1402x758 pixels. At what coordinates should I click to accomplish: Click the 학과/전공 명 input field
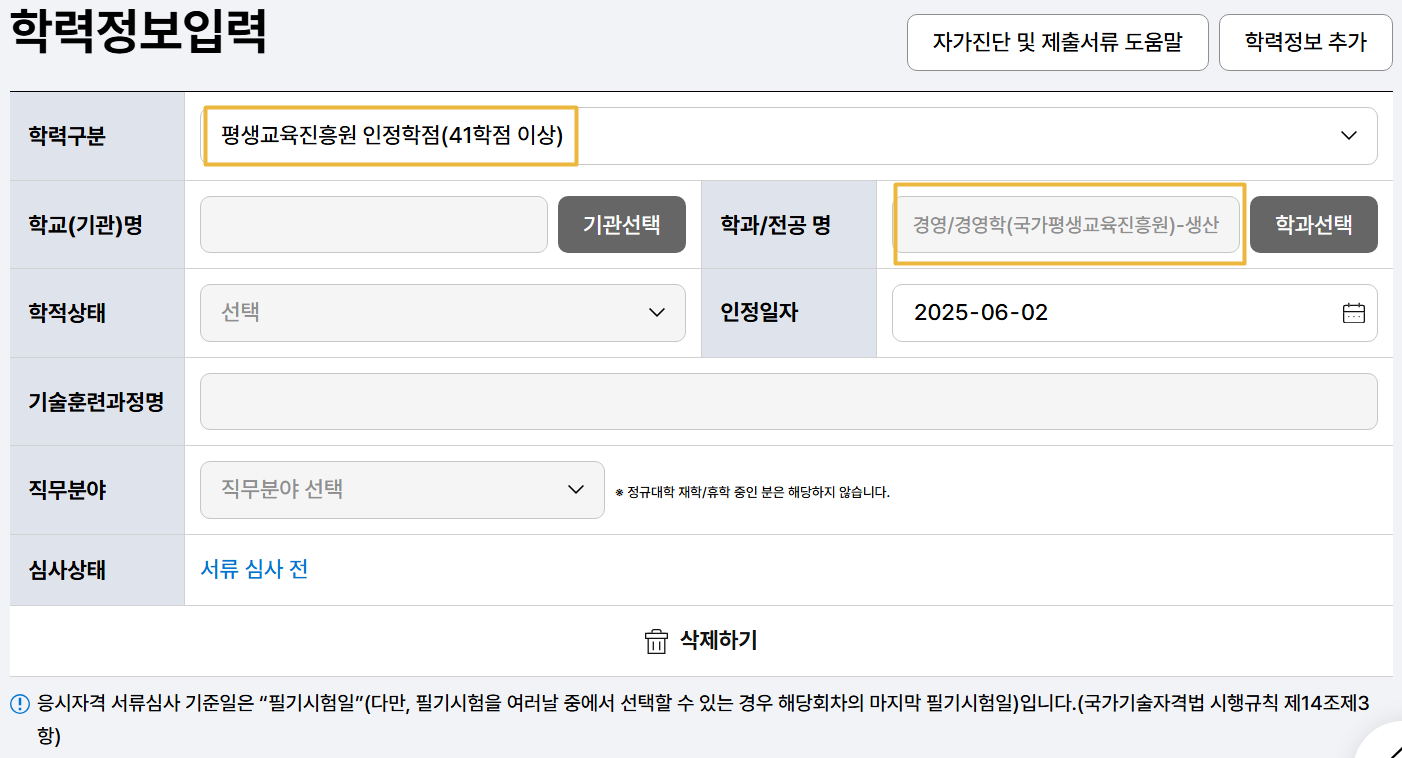(x=1066, y=225)
